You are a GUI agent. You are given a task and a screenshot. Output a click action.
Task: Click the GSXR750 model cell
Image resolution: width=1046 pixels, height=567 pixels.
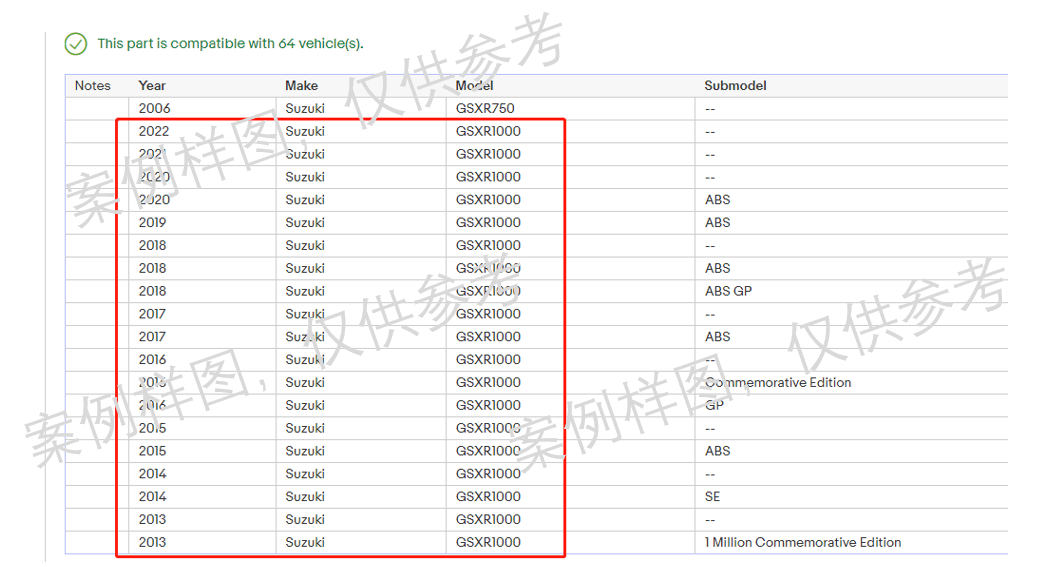(485, 108)
